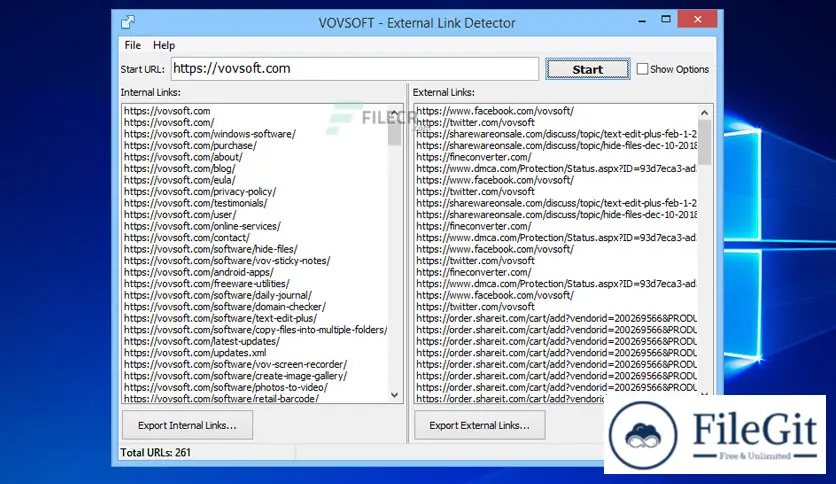Minimize the External Link Detector window
Image resolution: width=836 pixels, height=484 pixels.
[x=642, y=20]
